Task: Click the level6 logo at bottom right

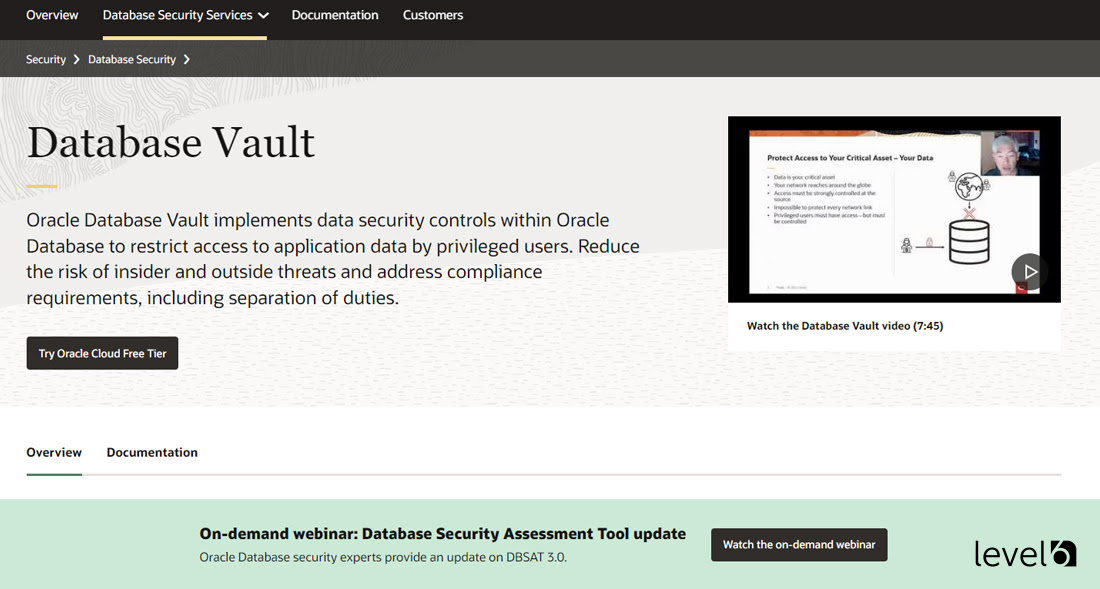Action: (1024, 552)
